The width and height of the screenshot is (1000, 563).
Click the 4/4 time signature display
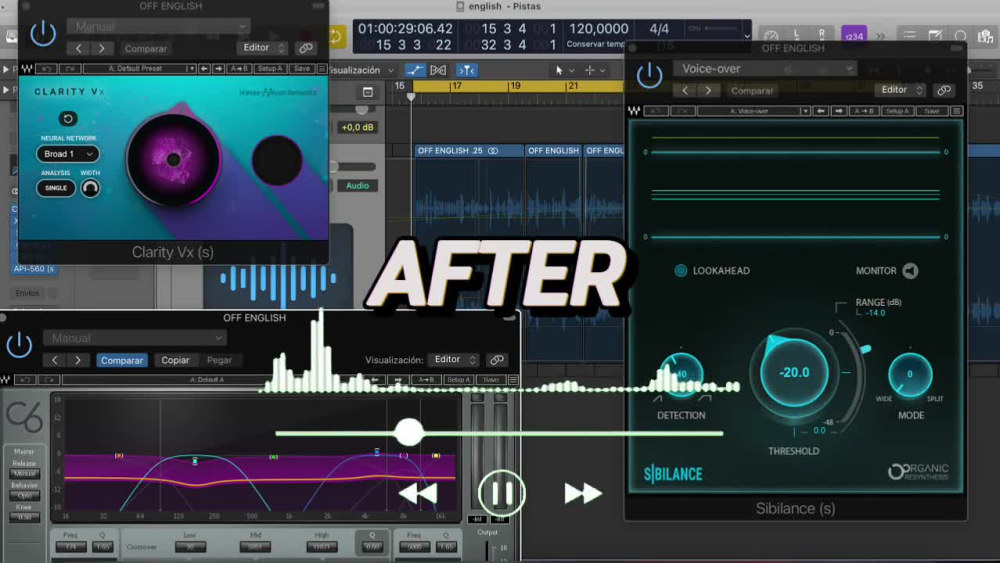click(659, 29)
